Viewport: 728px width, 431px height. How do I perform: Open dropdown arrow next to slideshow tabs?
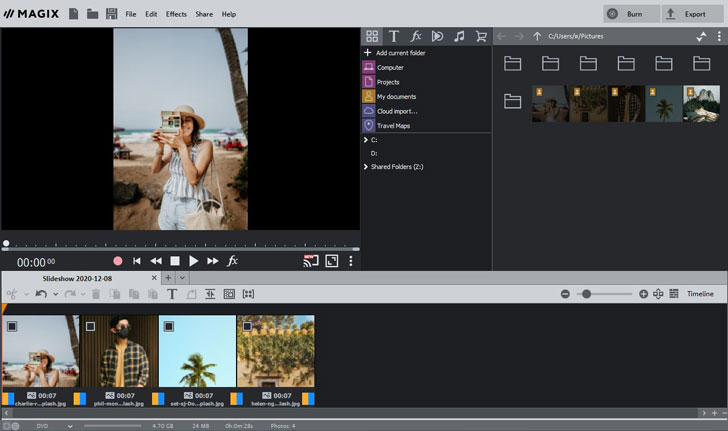coord(182,277)
